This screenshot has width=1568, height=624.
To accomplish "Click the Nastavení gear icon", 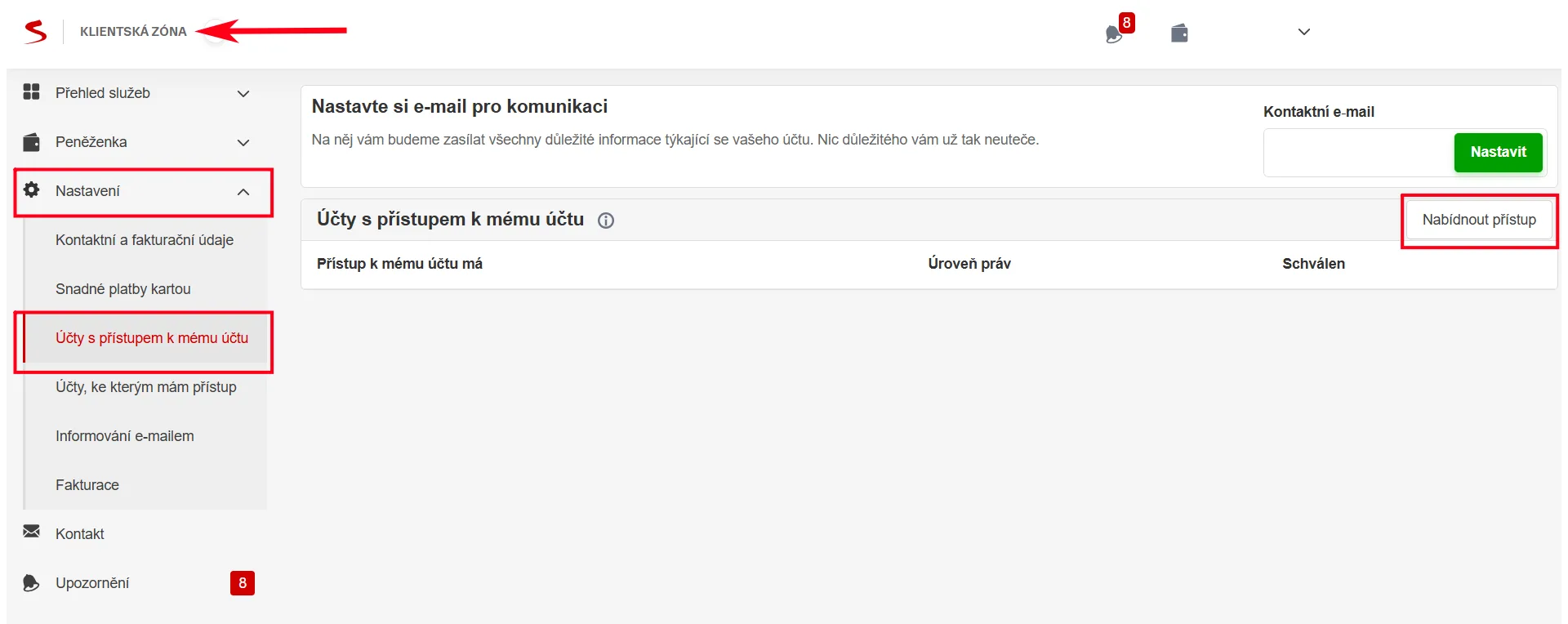I will click(31, 189).
